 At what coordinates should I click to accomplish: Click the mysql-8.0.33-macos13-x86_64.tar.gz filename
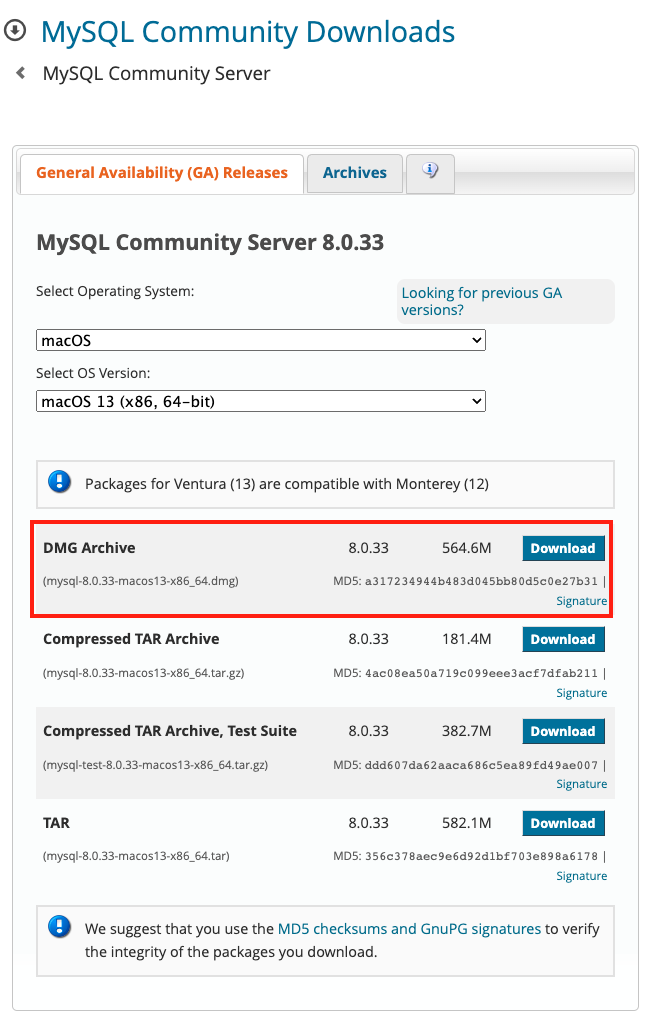(143, 673)
